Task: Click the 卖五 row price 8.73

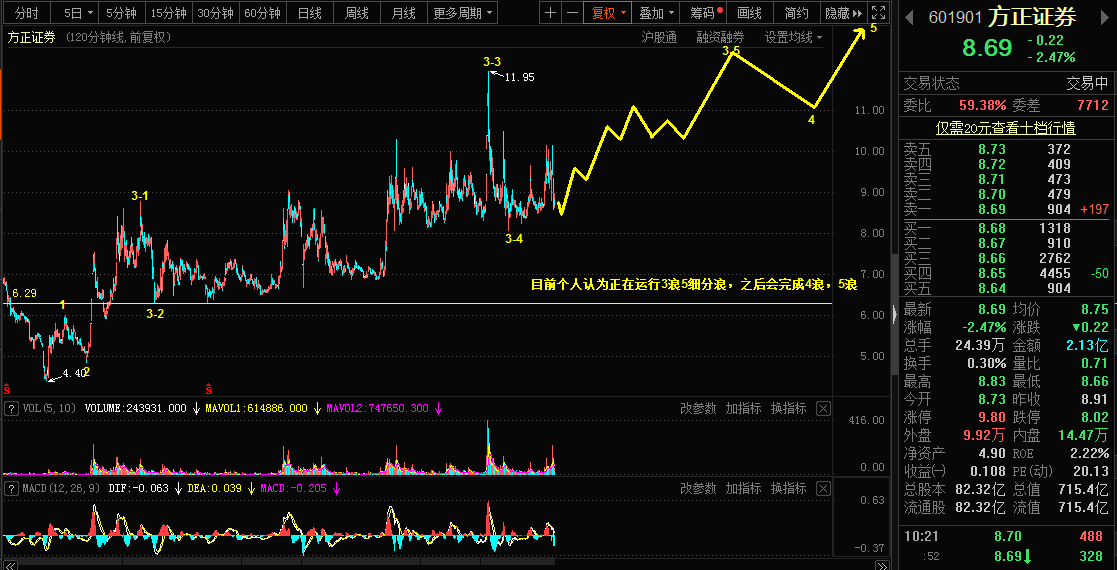Action: click(992, 149)
